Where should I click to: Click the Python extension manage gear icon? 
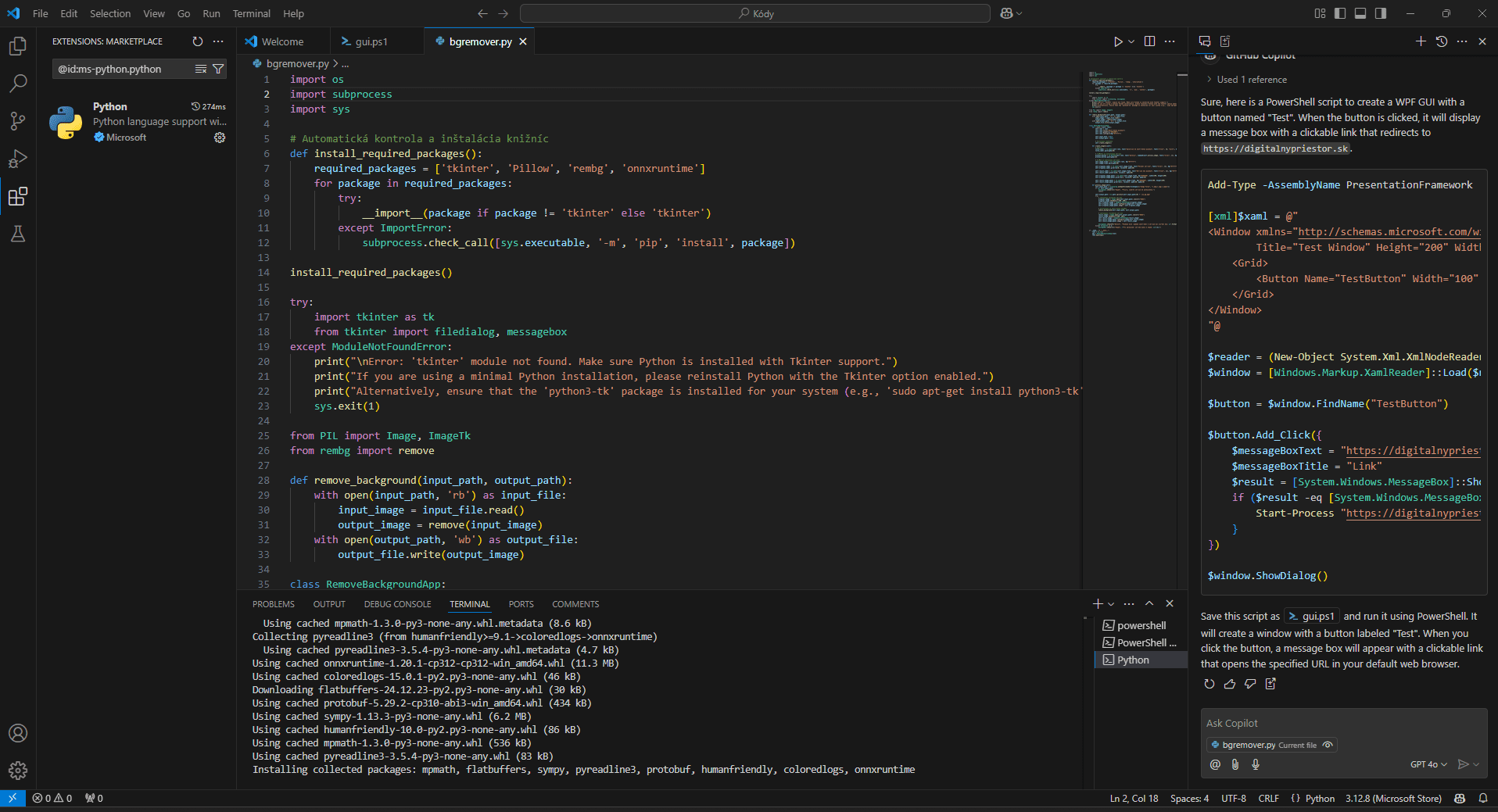coord(220,138)
